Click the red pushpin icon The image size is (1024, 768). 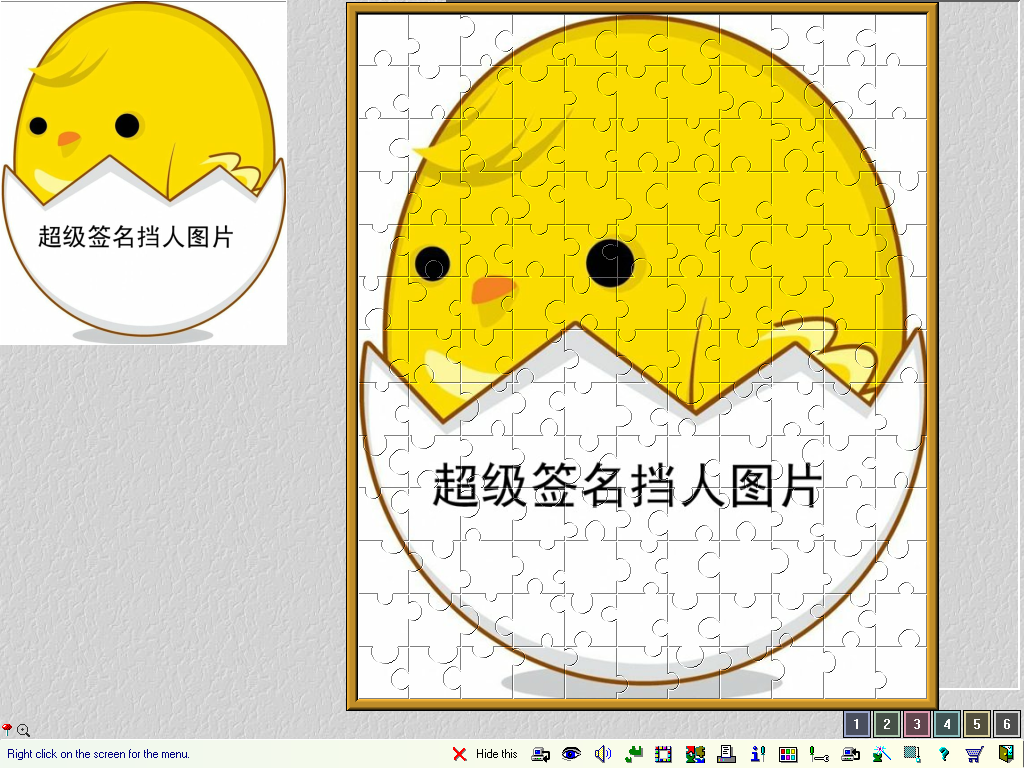click(7, 729)
